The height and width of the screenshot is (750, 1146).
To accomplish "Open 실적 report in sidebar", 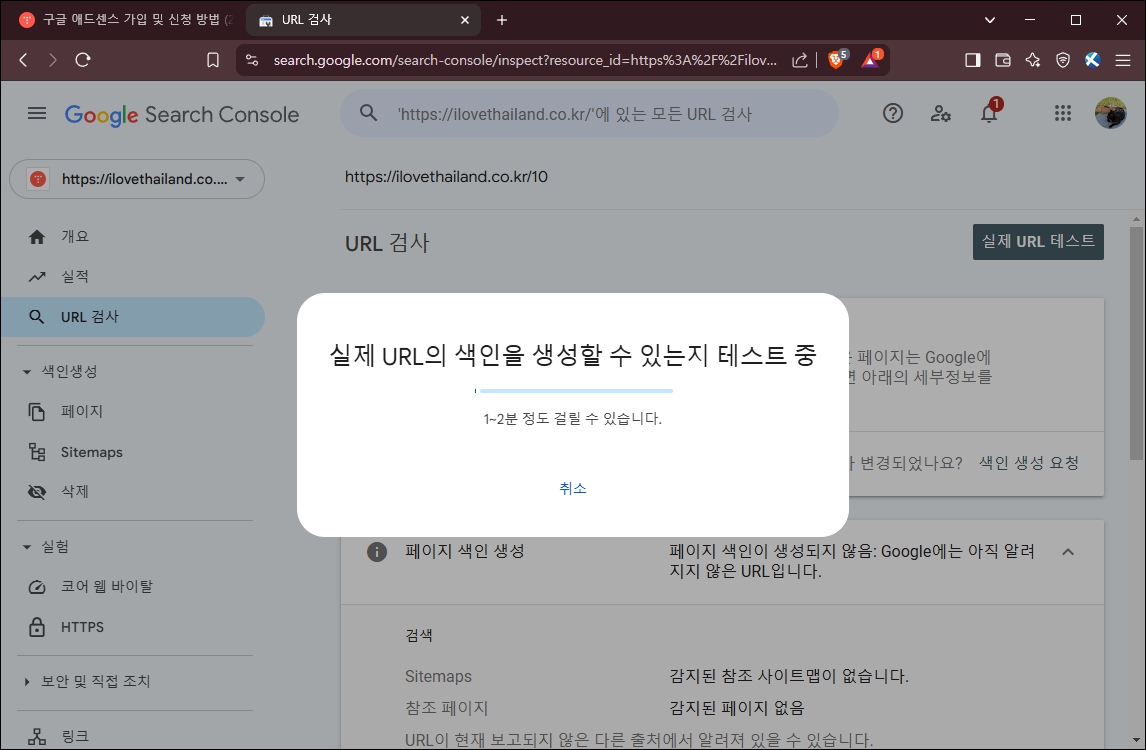I will coord(133,276).
